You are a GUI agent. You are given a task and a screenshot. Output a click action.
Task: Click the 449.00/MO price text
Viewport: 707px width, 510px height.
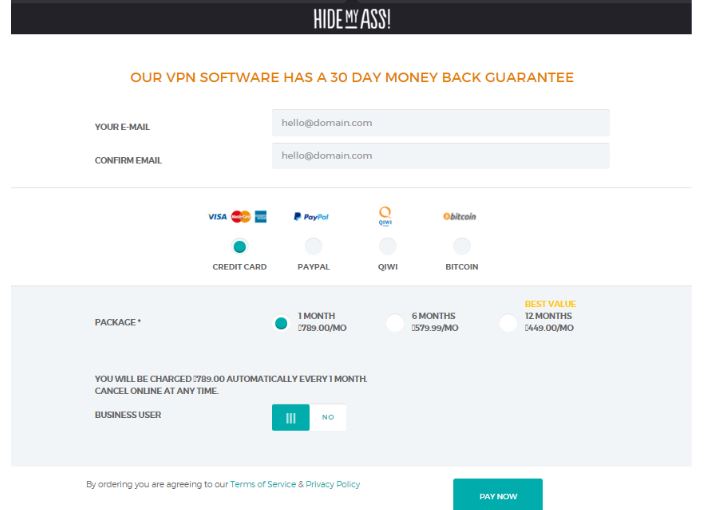(549, 328)
